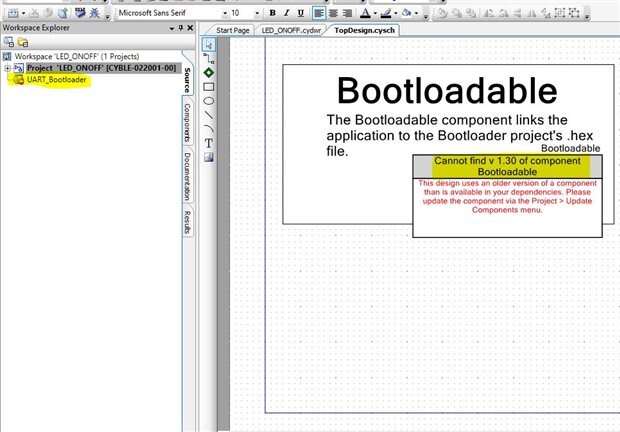
Task: Toggle italic text formatting
Action: [x=286, y=13]
